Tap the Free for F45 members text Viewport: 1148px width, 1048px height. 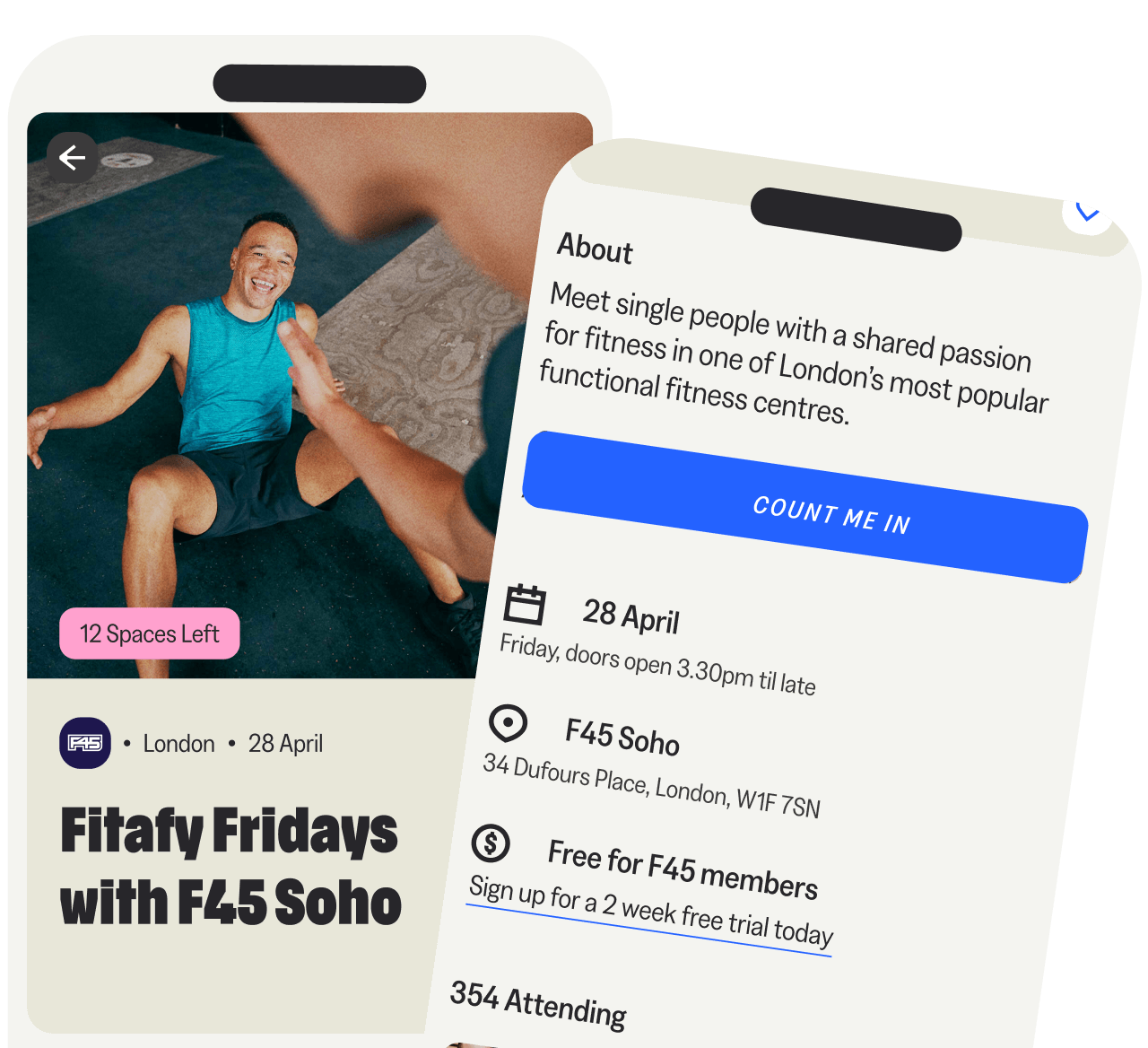click(x=683, y=869)
